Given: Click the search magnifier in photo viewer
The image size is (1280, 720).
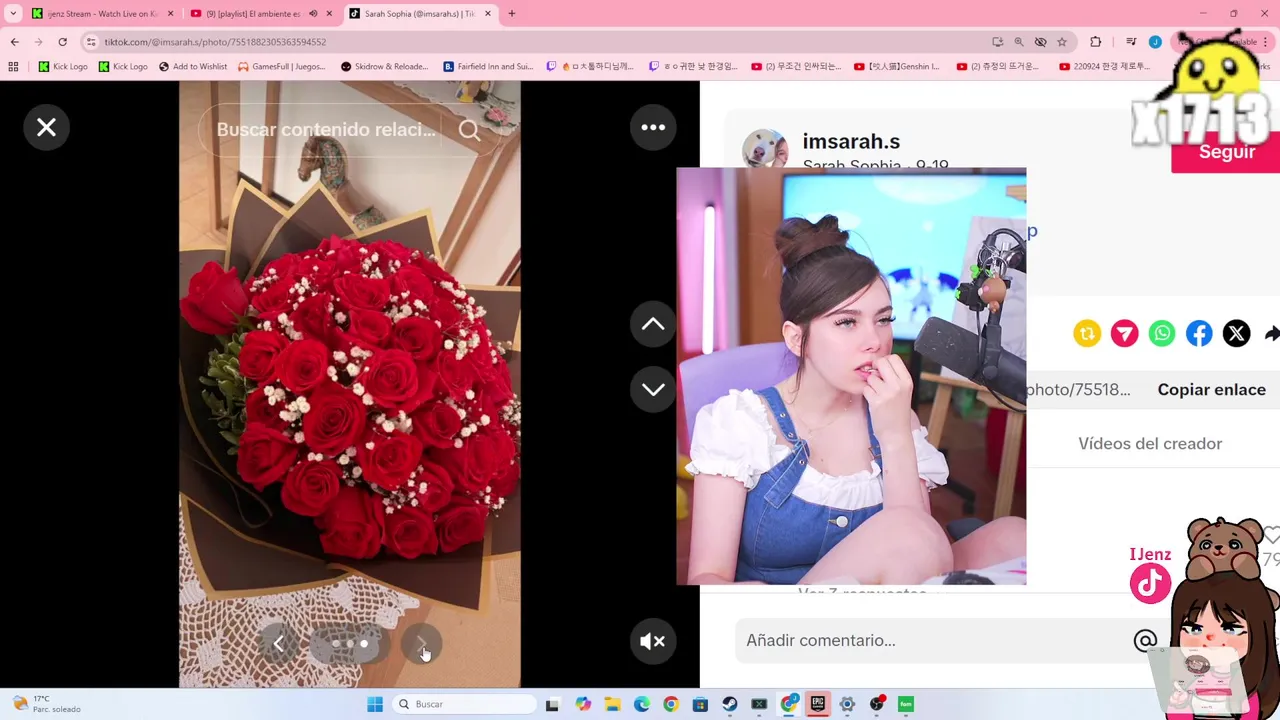Looking at the screenshot, I should point(469,130).
